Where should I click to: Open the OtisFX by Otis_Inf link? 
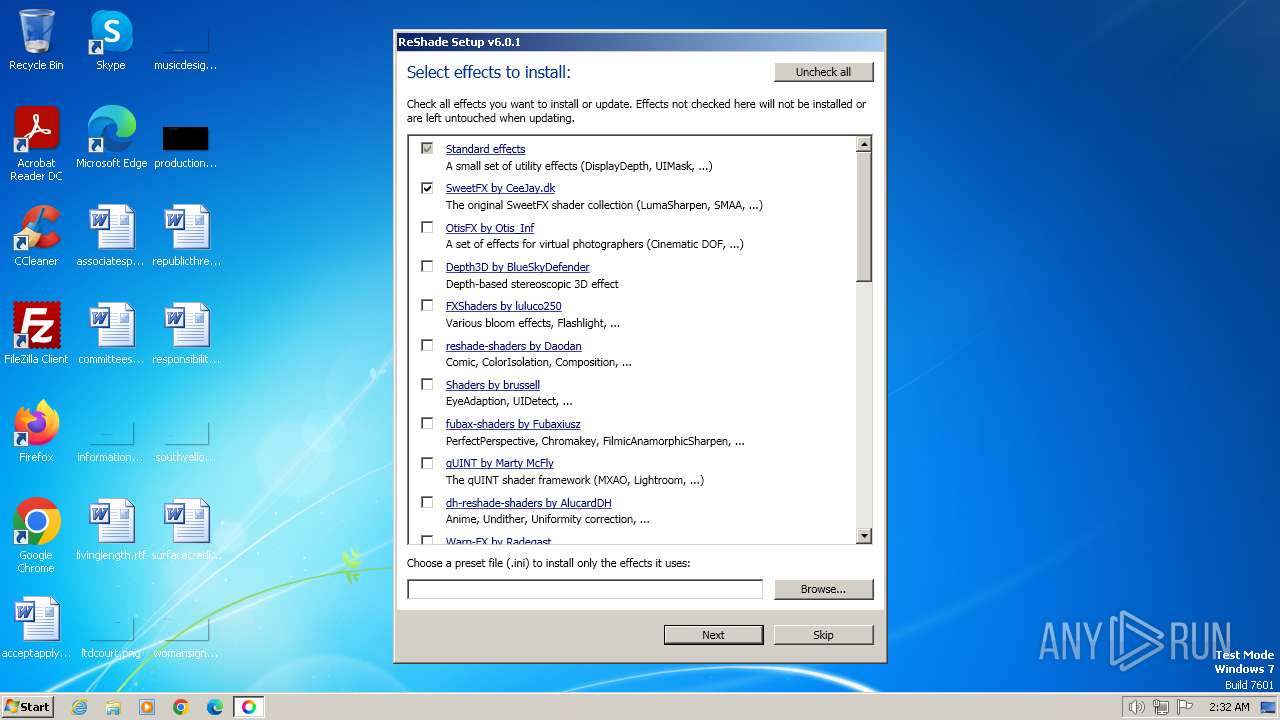[x=490, y=228]
